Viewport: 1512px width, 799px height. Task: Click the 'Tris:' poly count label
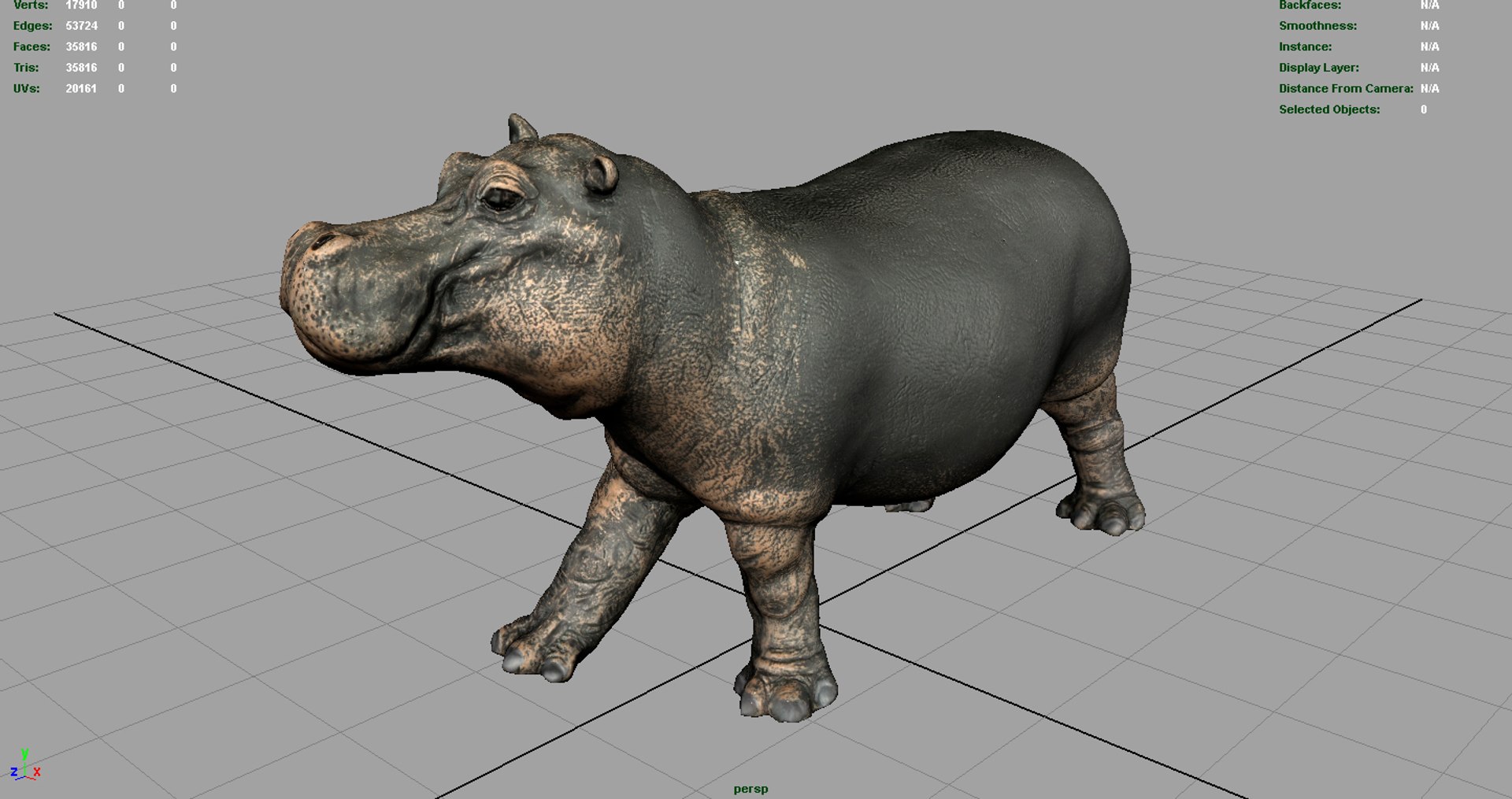pos(26,68)
